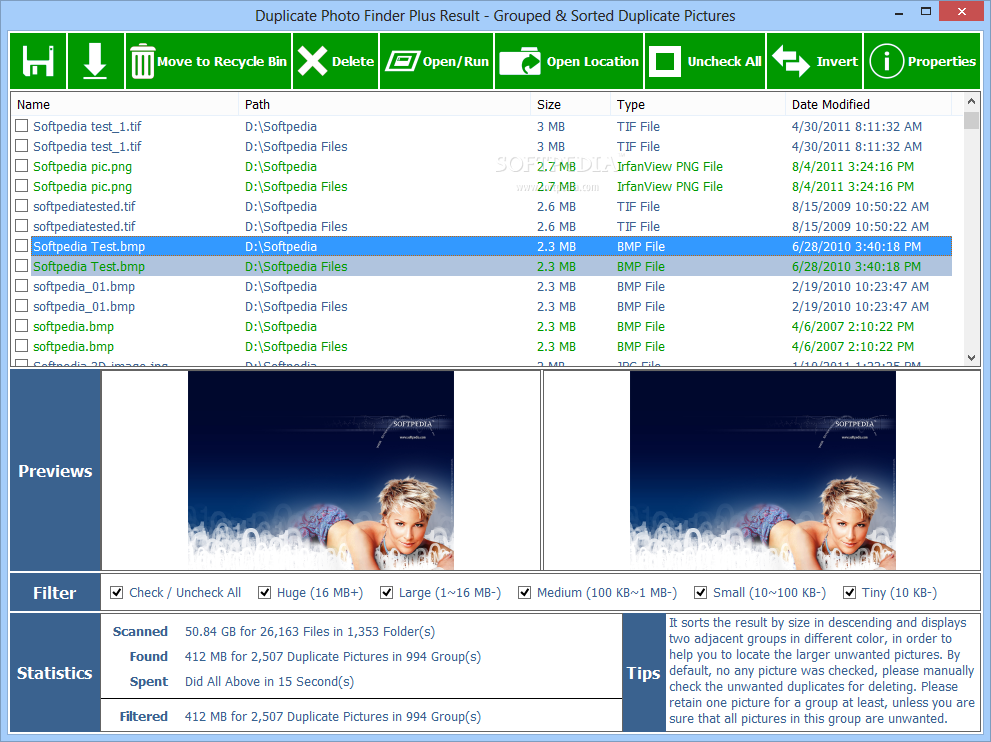Click the Open Location button

569,61
